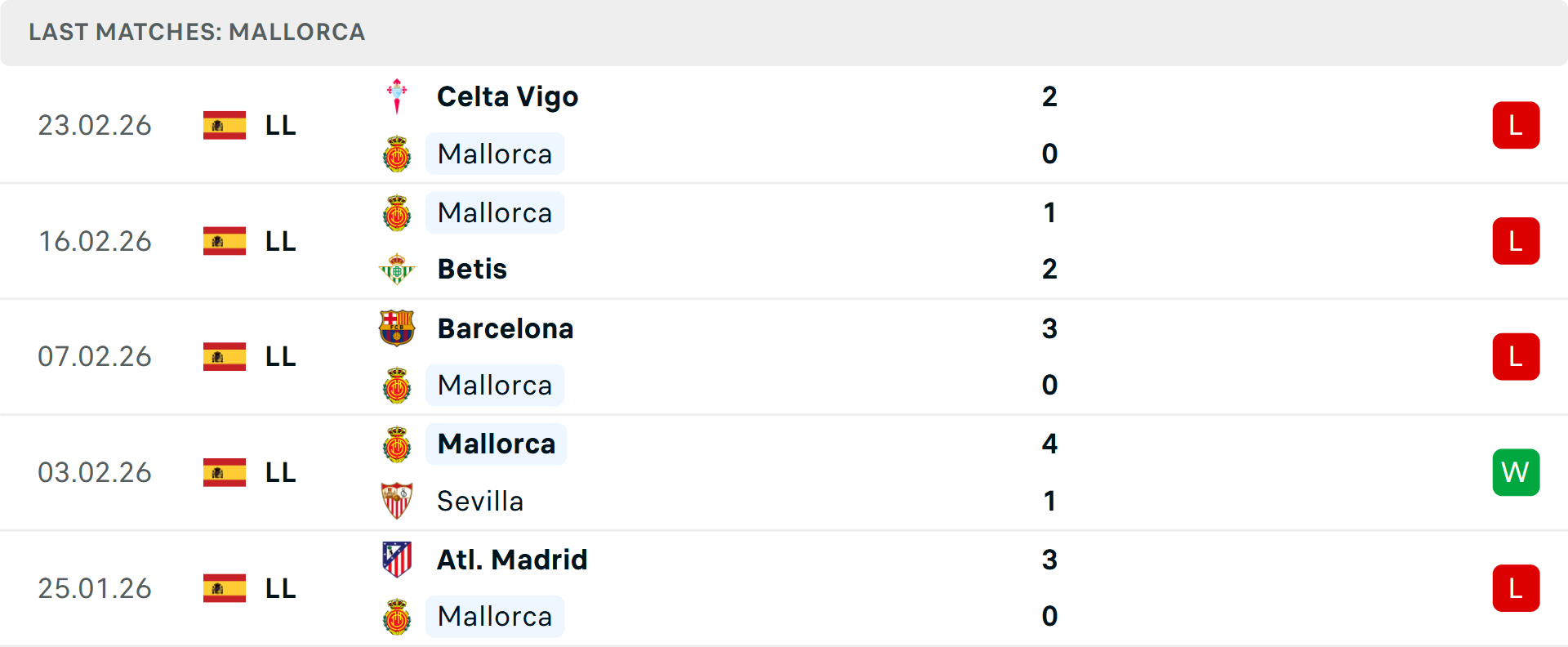Screen dimensions: 1568x647
Task: Click Spain flag next to 23.02.26
Action: (x=225, y=125)
